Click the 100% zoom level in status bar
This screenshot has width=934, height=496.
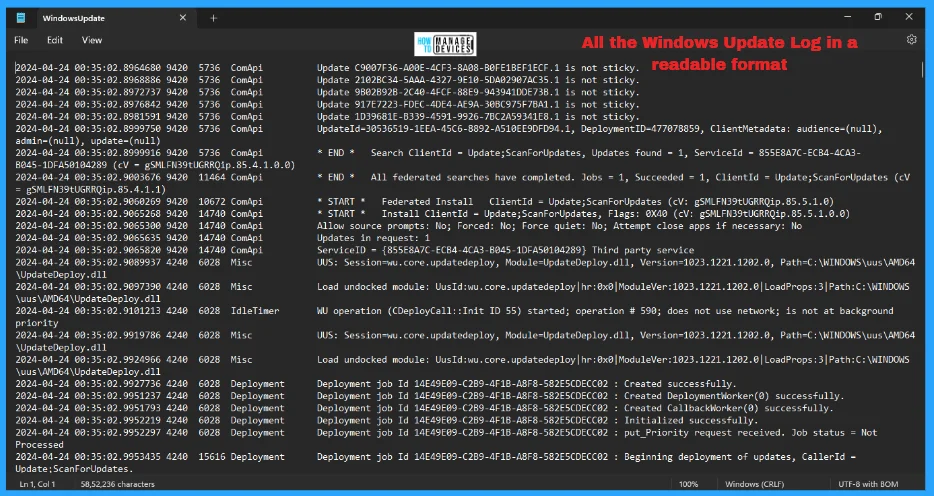tap(689, 484)
